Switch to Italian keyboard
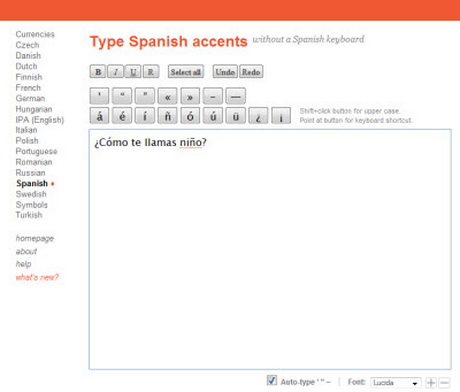 coord(26,130)
